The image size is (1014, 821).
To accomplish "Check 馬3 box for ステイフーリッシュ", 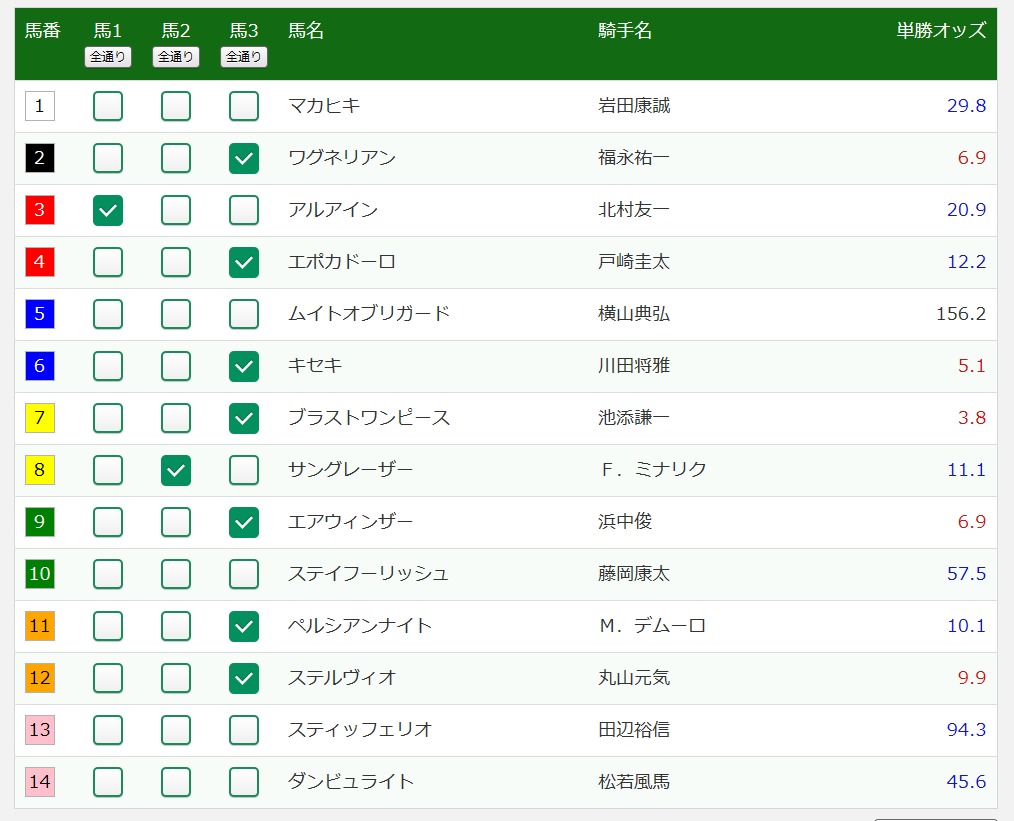I will (244, 574).
